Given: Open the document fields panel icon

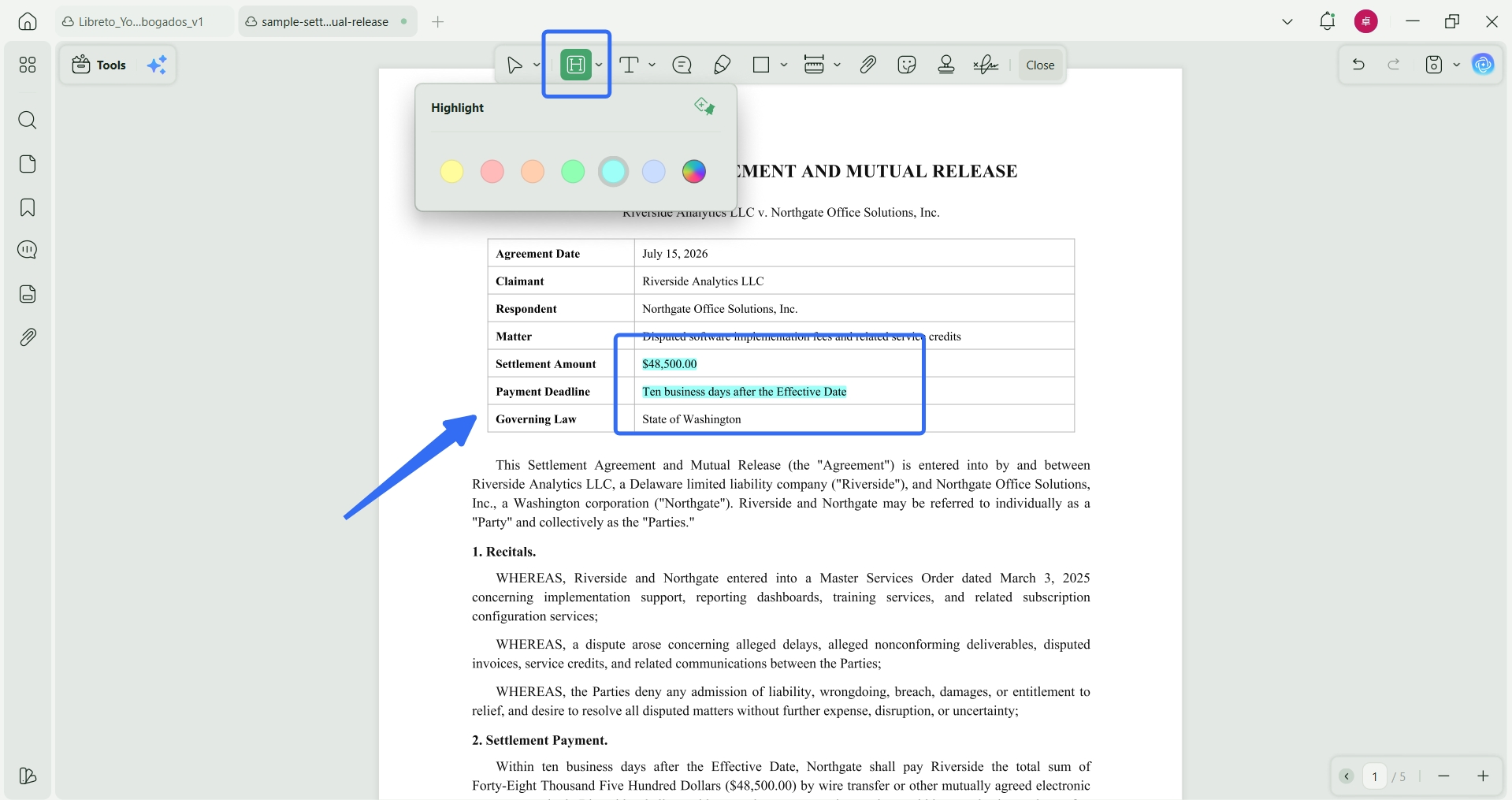Looking at the screenshot, I should tap(28, 294).
